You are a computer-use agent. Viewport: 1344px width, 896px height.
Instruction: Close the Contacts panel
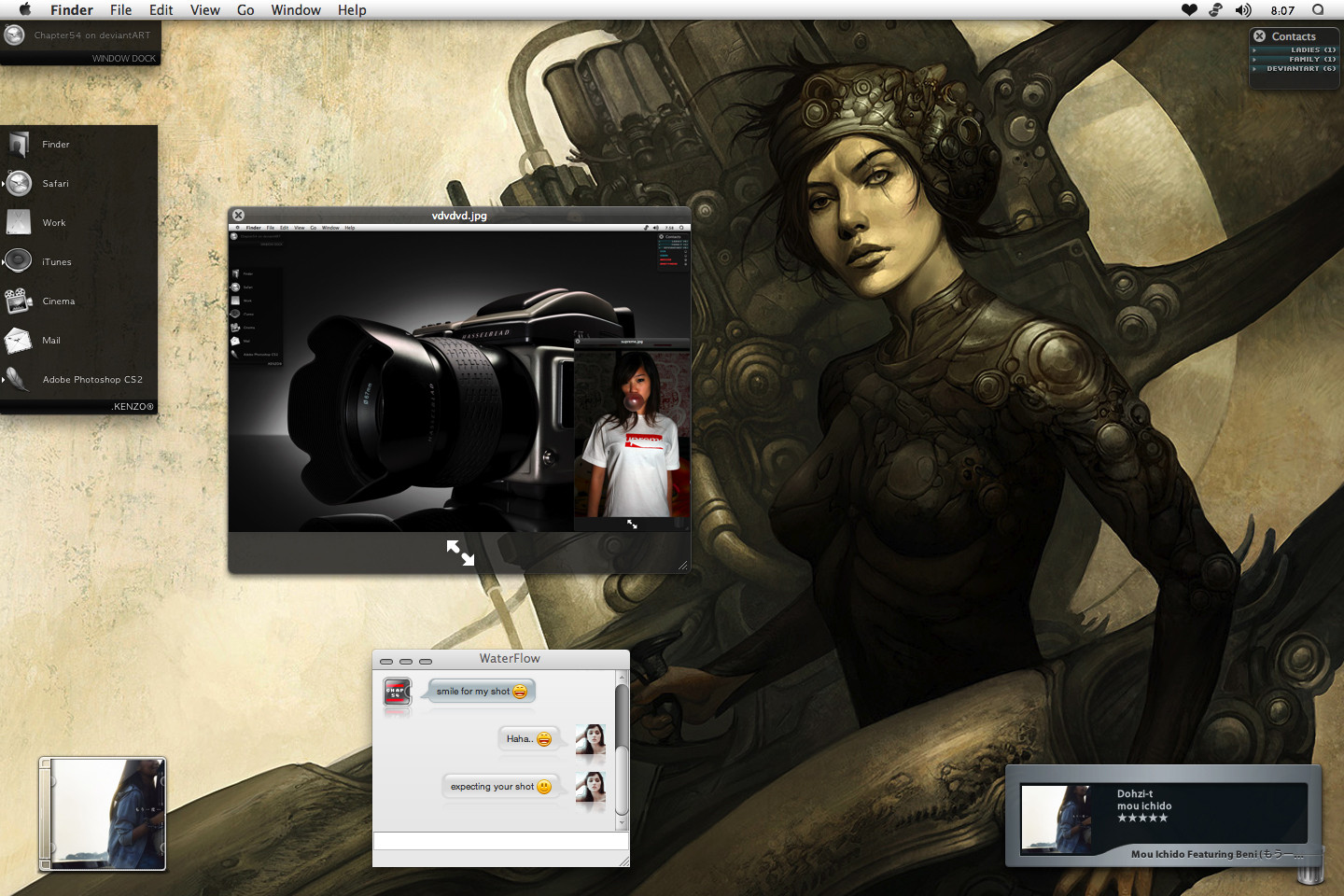click(x=1260, y=35)
